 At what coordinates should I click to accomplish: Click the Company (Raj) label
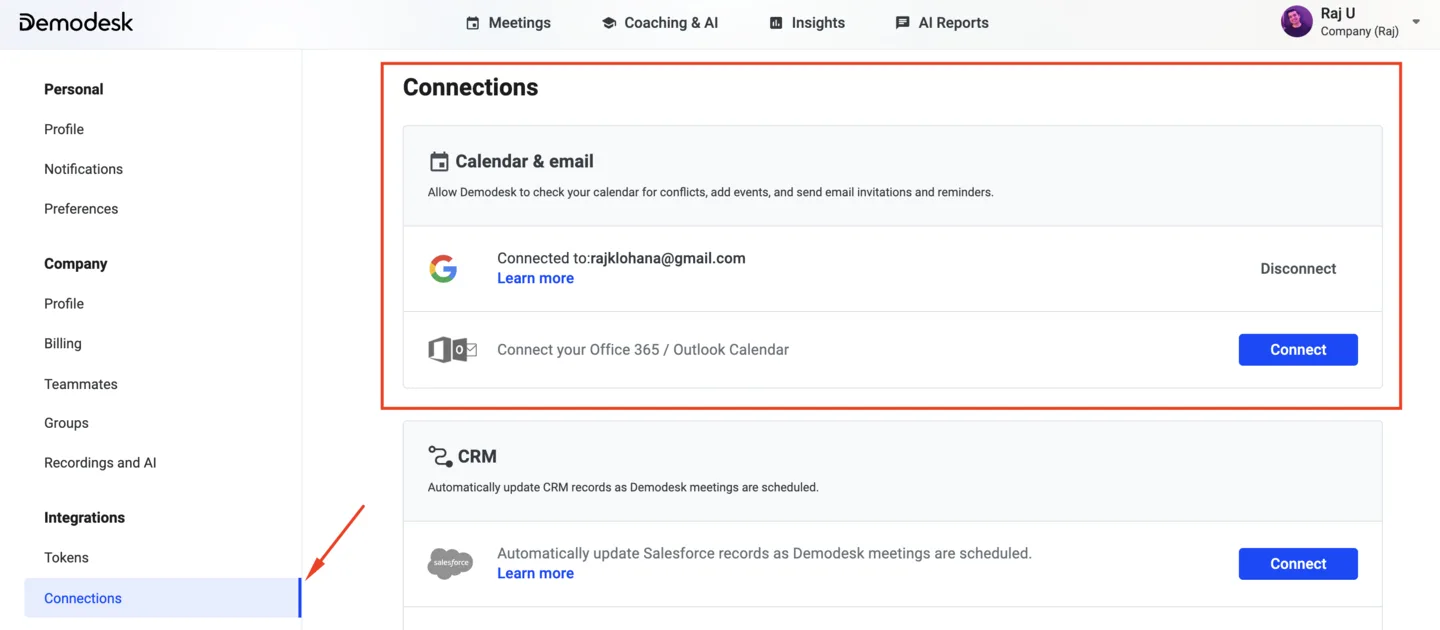click(x=1359, y=32)
